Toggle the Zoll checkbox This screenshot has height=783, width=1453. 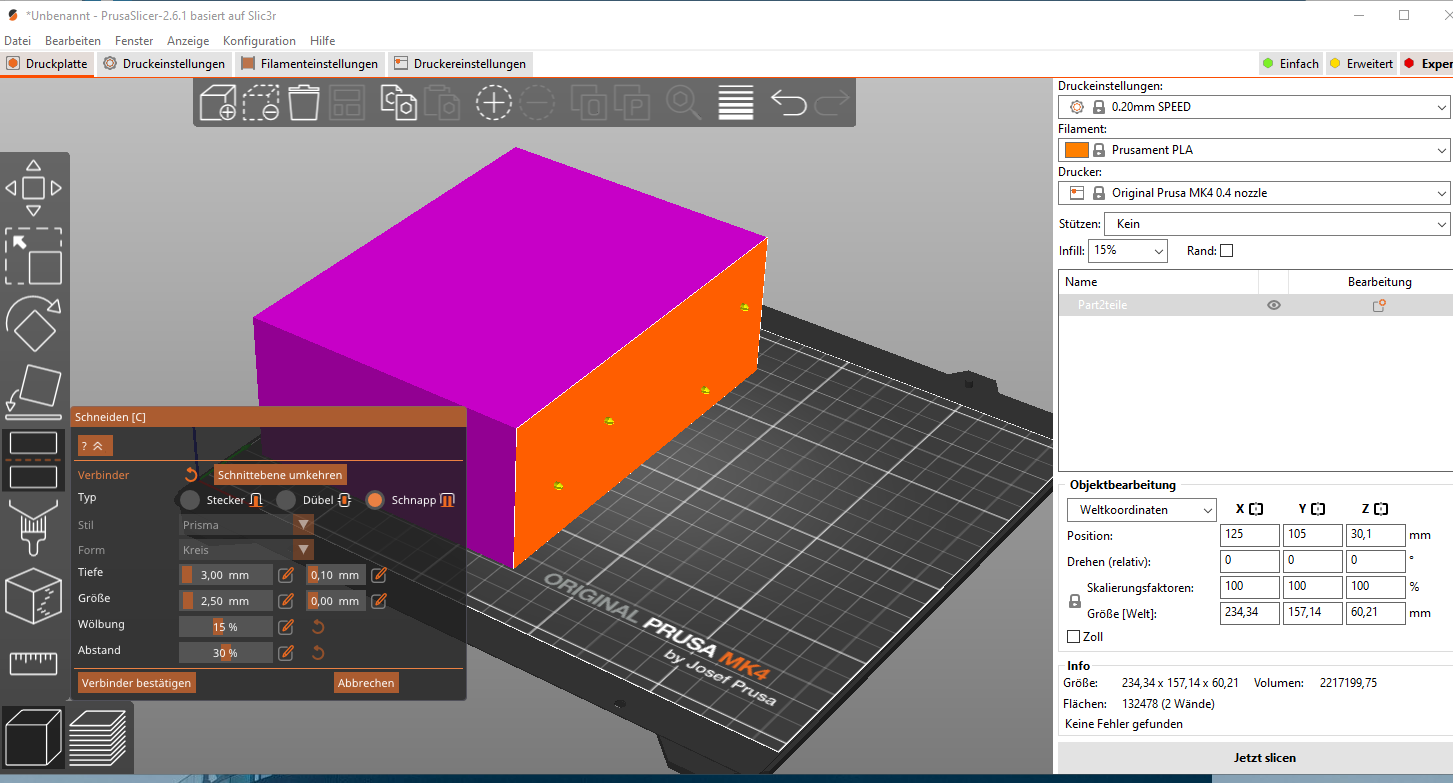1074,637
